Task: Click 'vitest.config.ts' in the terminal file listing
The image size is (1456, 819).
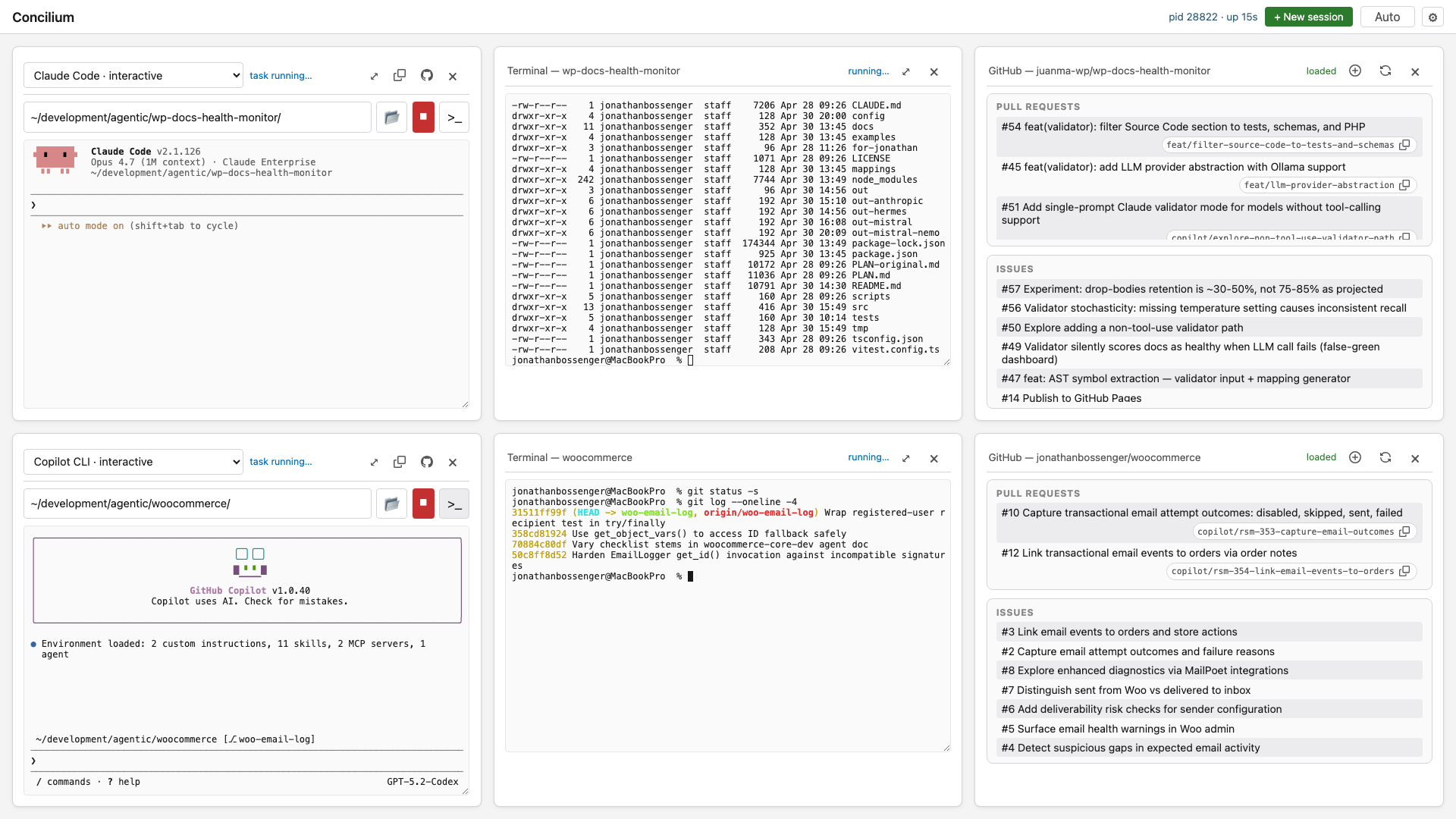Action: (896, 350)
